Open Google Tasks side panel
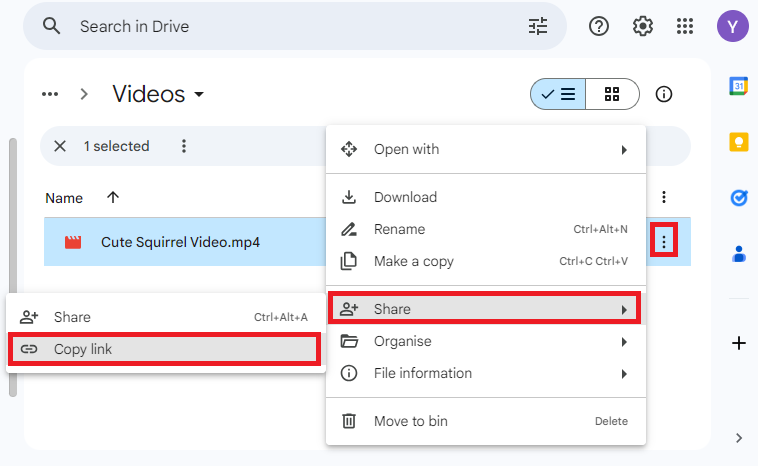Image resolution: width=758 pixels, height=467 pixels. tap(738, 198)
